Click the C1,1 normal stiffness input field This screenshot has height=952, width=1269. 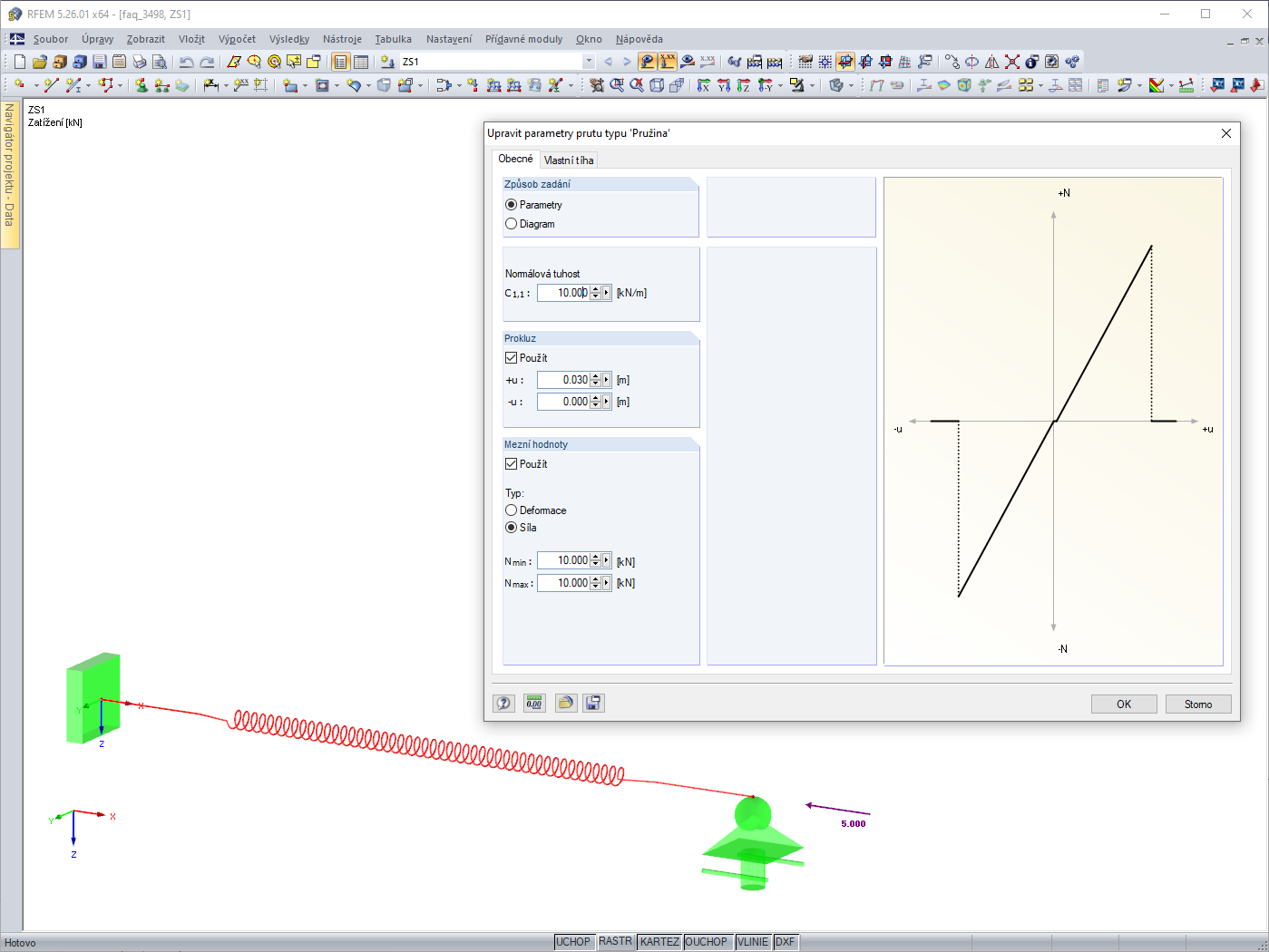coord(563,293)
